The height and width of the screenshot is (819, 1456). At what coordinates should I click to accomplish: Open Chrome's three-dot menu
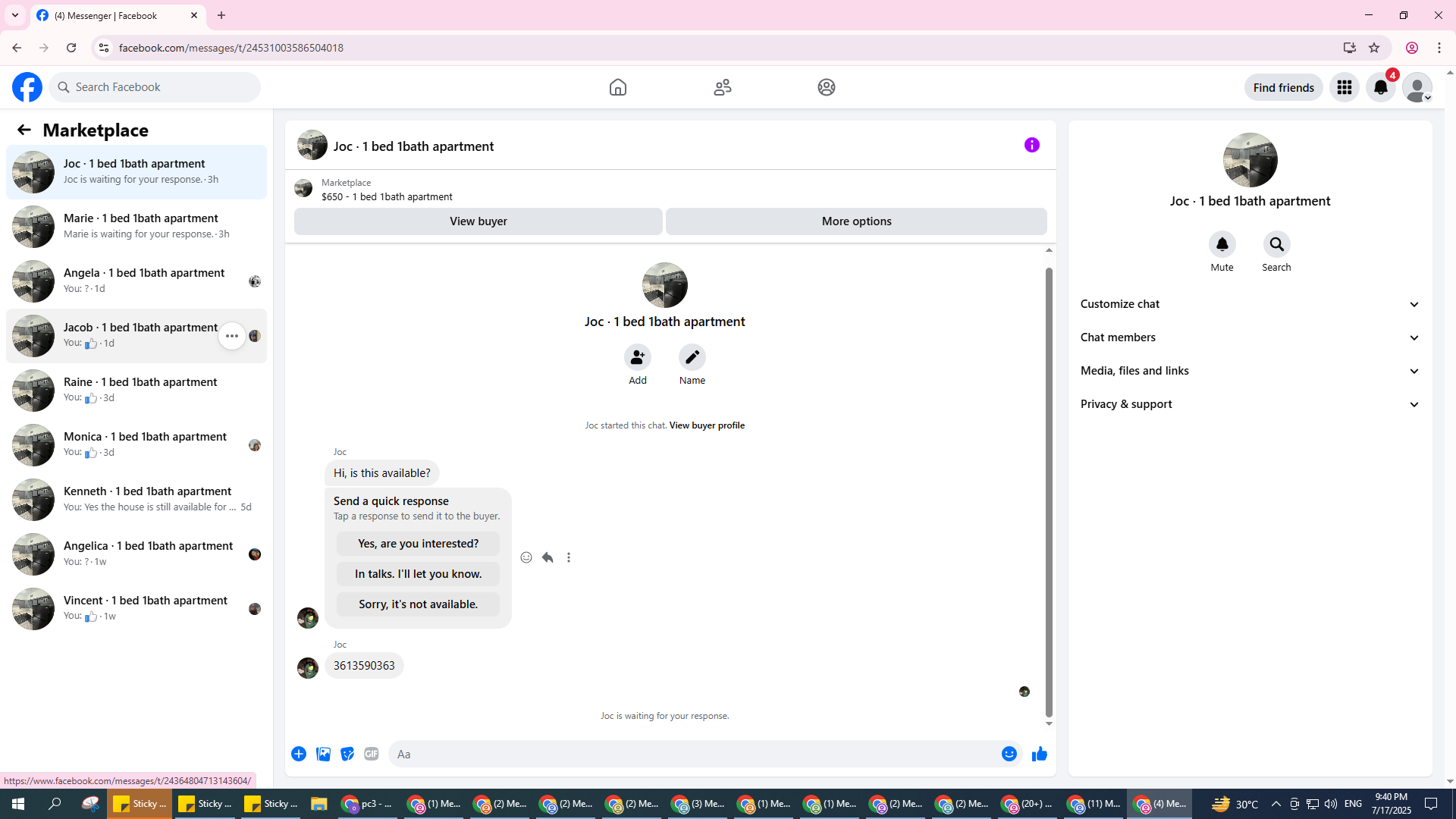tap(1439, 48)
